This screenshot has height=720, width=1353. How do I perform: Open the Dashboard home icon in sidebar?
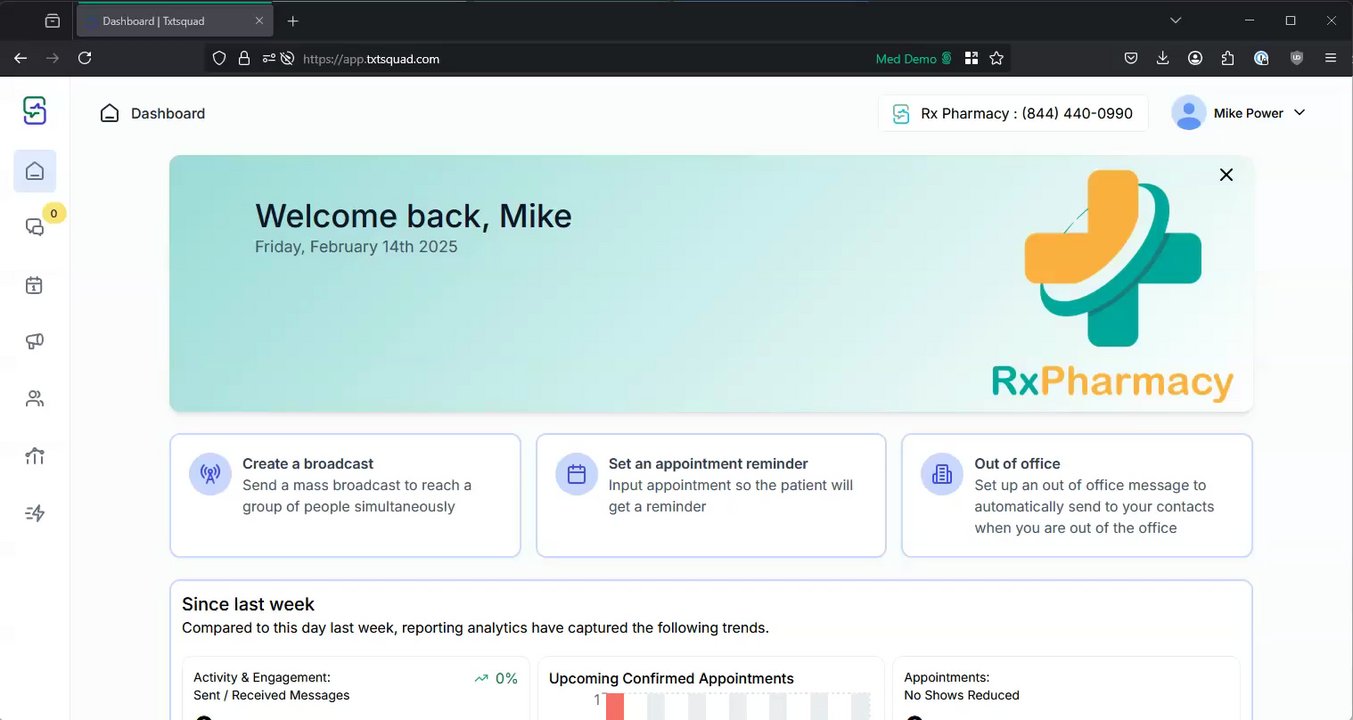(x=35, y=171)
